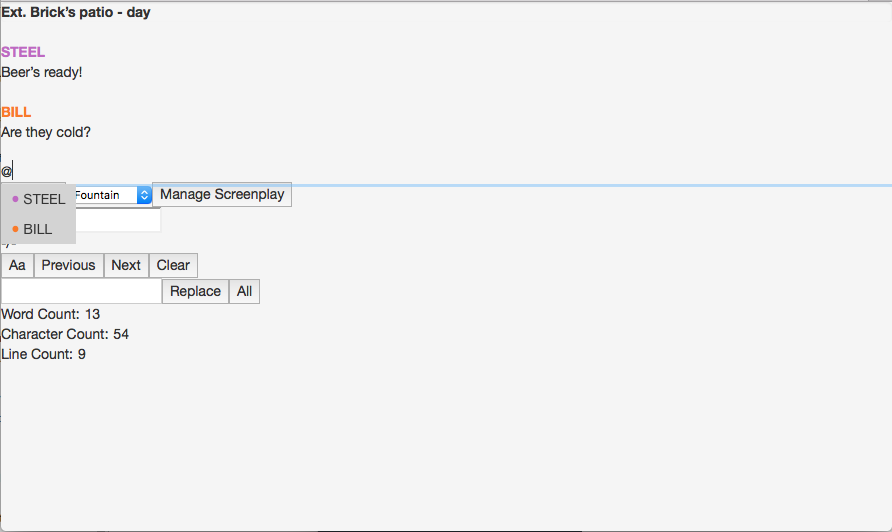Focus the search field beside the suggestion popup
Screen dimensions: 892x532
click(118, 220)
